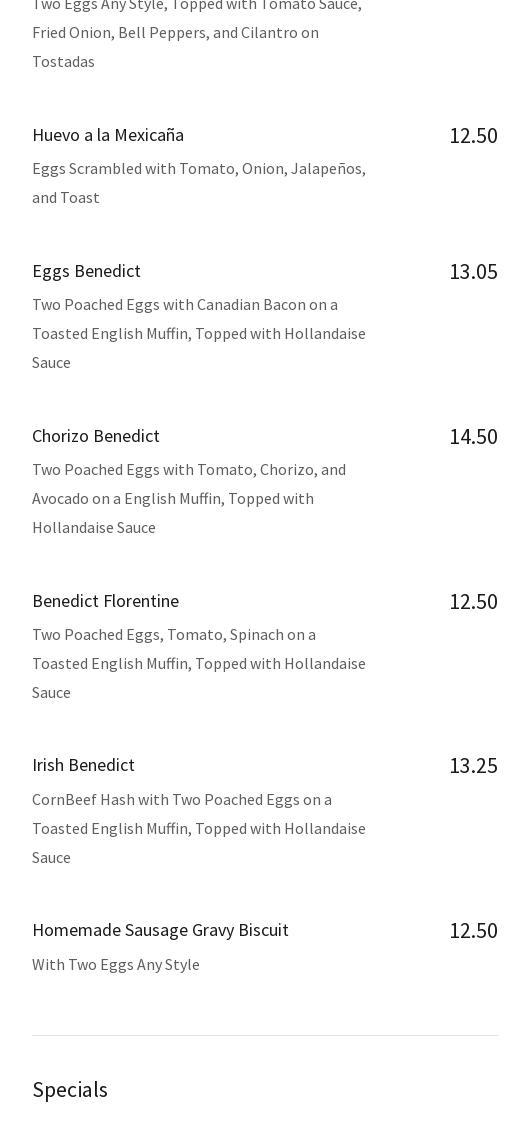
Task: Click the 'Fried Onion, Bell Peppers' text on Tostadas
Action: click(175, 32)
